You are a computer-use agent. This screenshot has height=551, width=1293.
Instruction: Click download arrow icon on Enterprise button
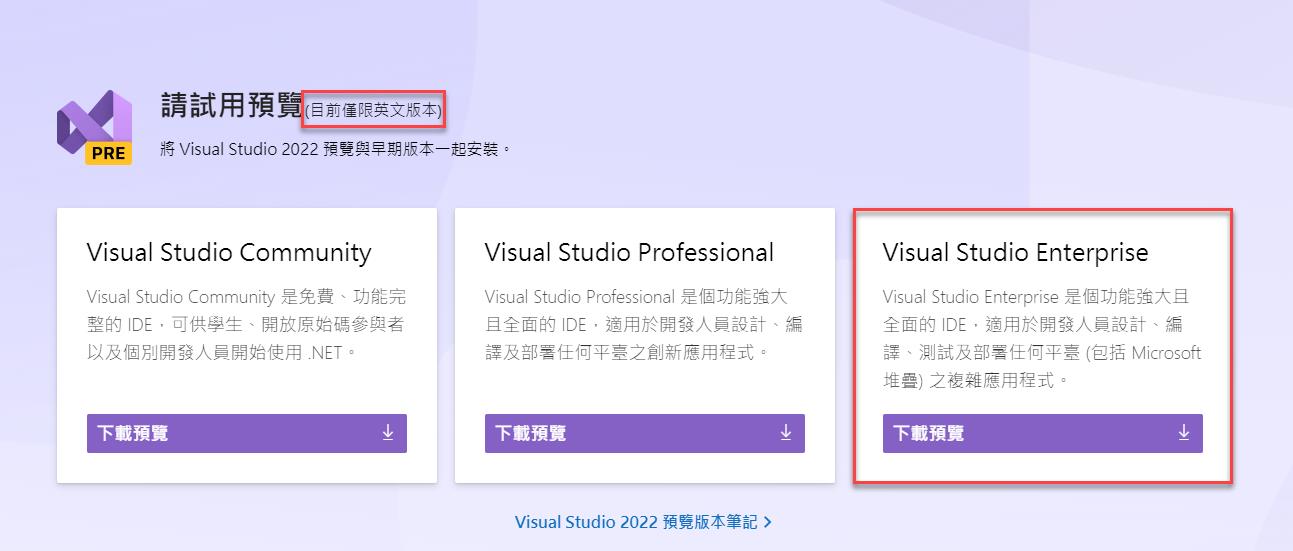[1184, 432]
